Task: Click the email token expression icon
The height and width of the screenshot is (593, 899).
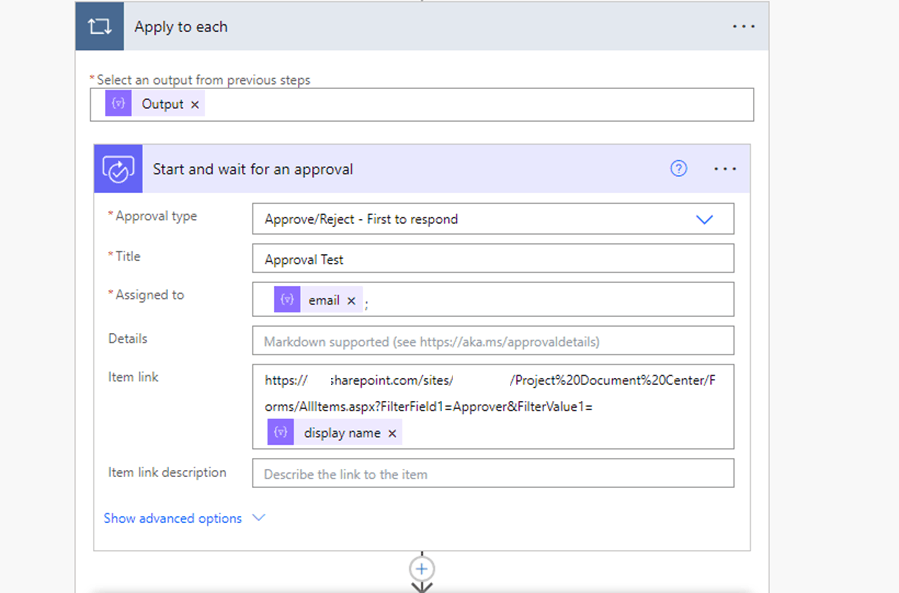Action: point(287,300)
